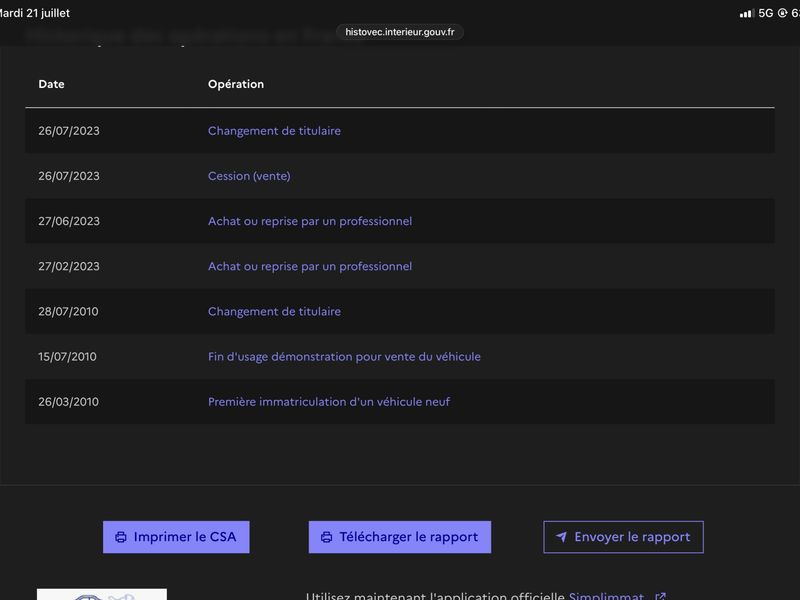Click the printer icon on Imprimer le CSA
The width and height of the screenshot is (800, 600).
[x=121, y=537]
